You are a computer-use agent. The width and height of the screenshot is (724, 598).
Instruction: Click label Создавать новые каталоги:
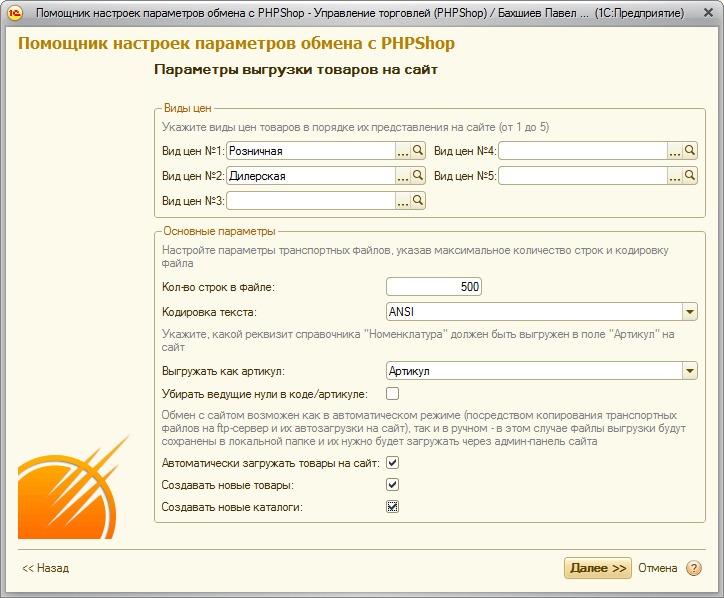(x=232, y=507)
